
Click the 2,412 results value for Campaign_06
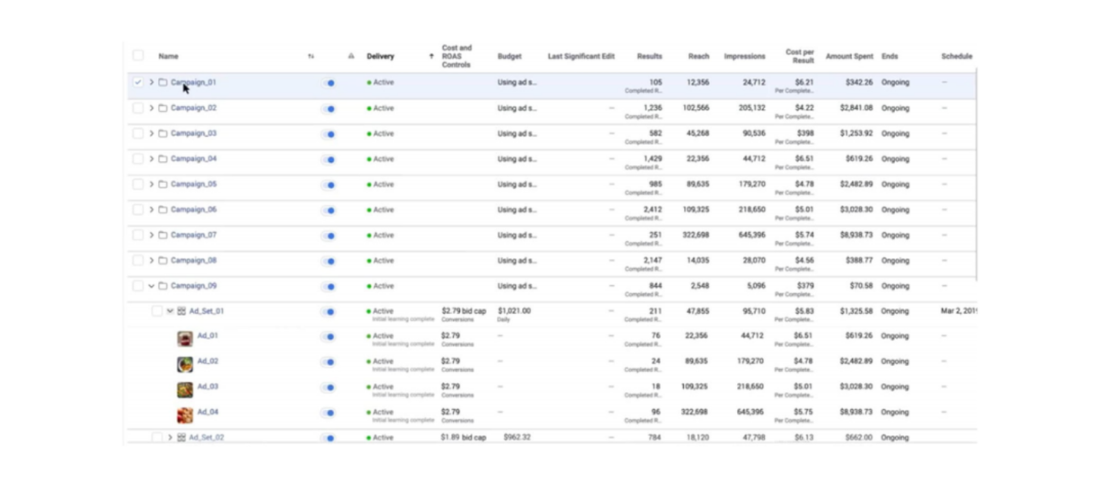point(652,210)
